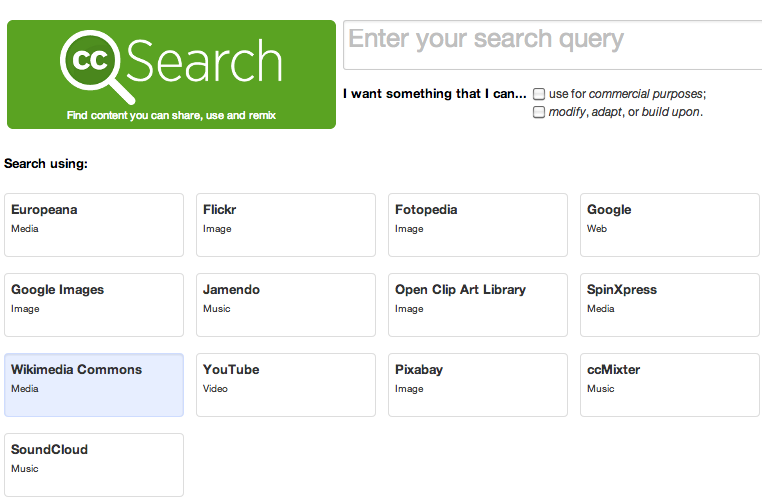The width and height of the screenshot is (762, 502).
Task: Choose Flickr image search
Action: (x=286, y=225)
